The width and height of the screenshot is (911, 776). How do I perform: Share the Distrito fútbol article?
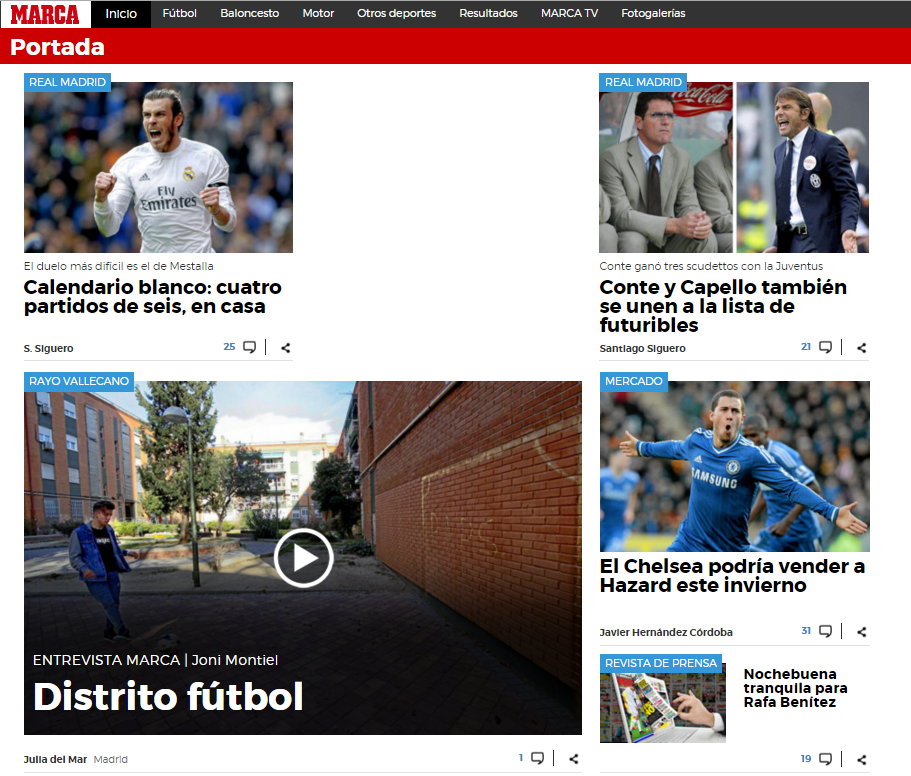click(573, 759)
